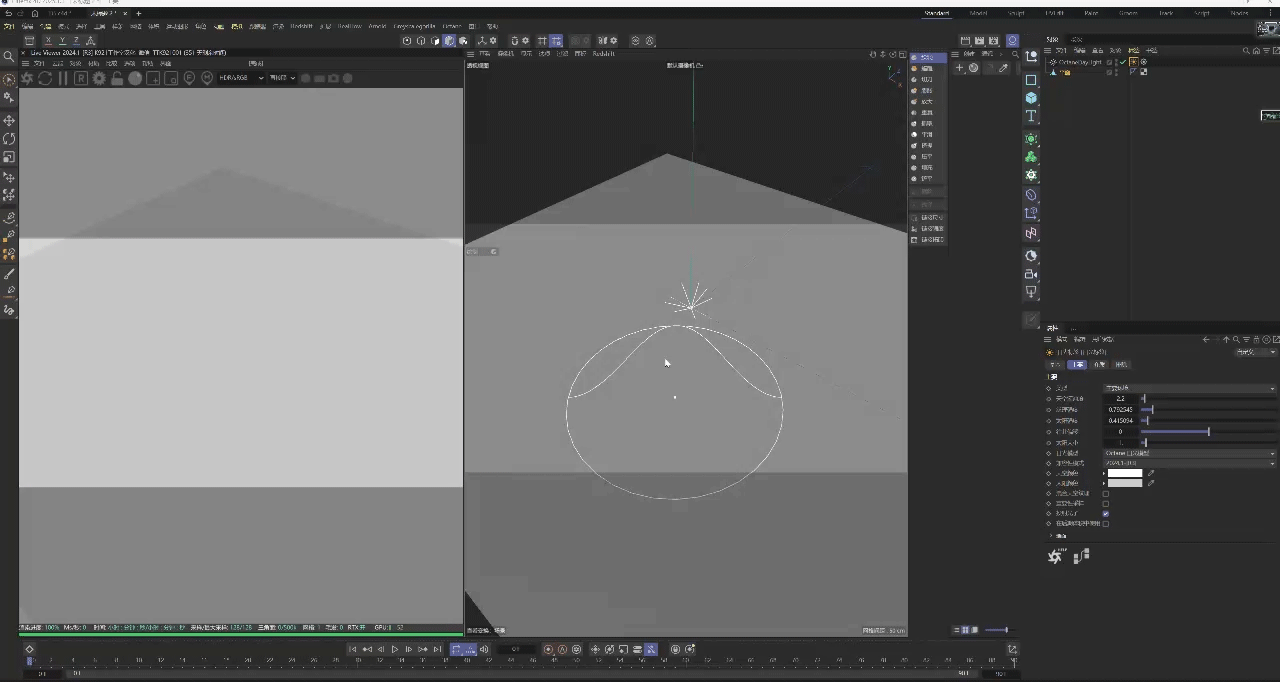
Task: Expand the sun color swatch arrow
Action: click(x=1104, y=483)
